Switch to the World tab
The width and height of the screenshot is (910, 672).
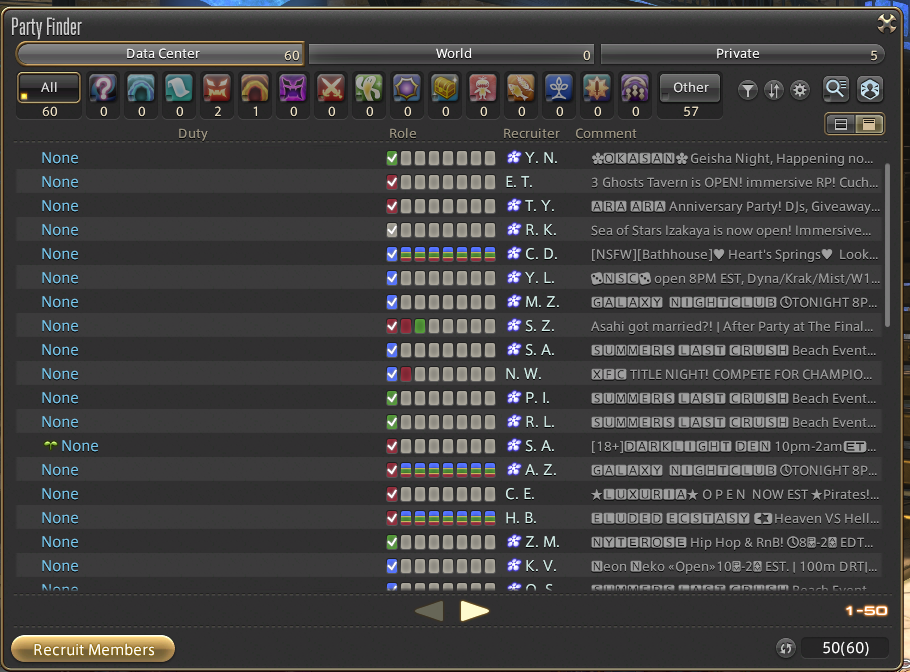tap(452, 54)
